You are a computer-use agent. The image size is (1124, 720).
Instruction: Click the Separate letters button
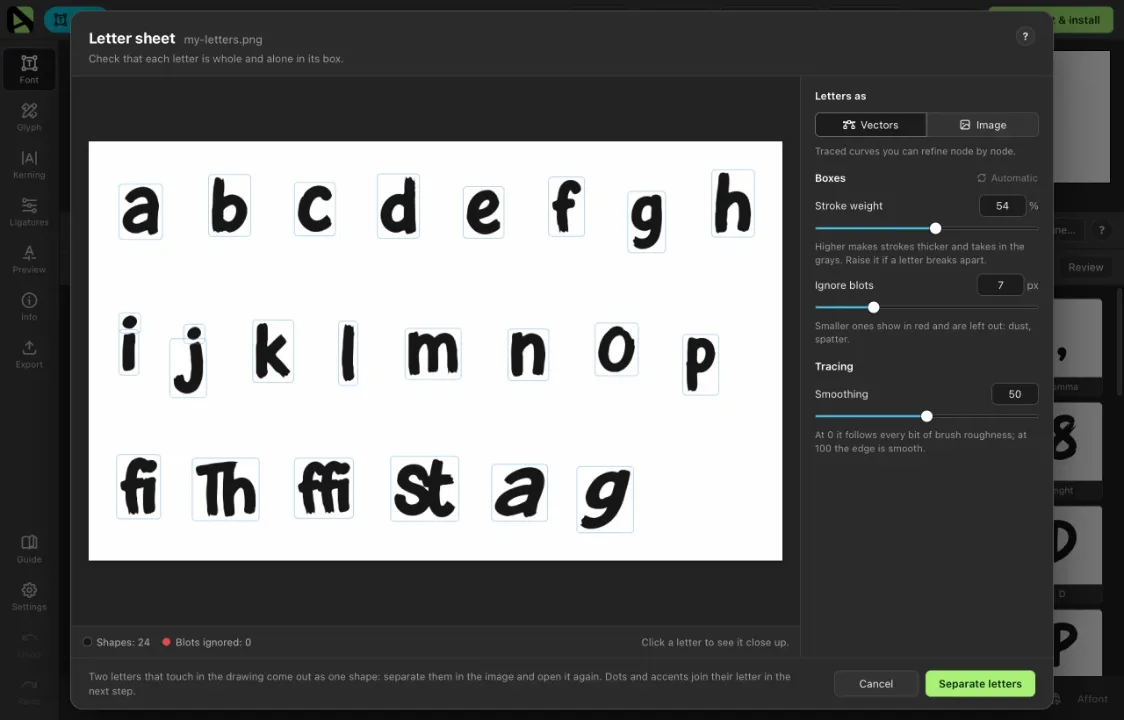click(980, 683)
